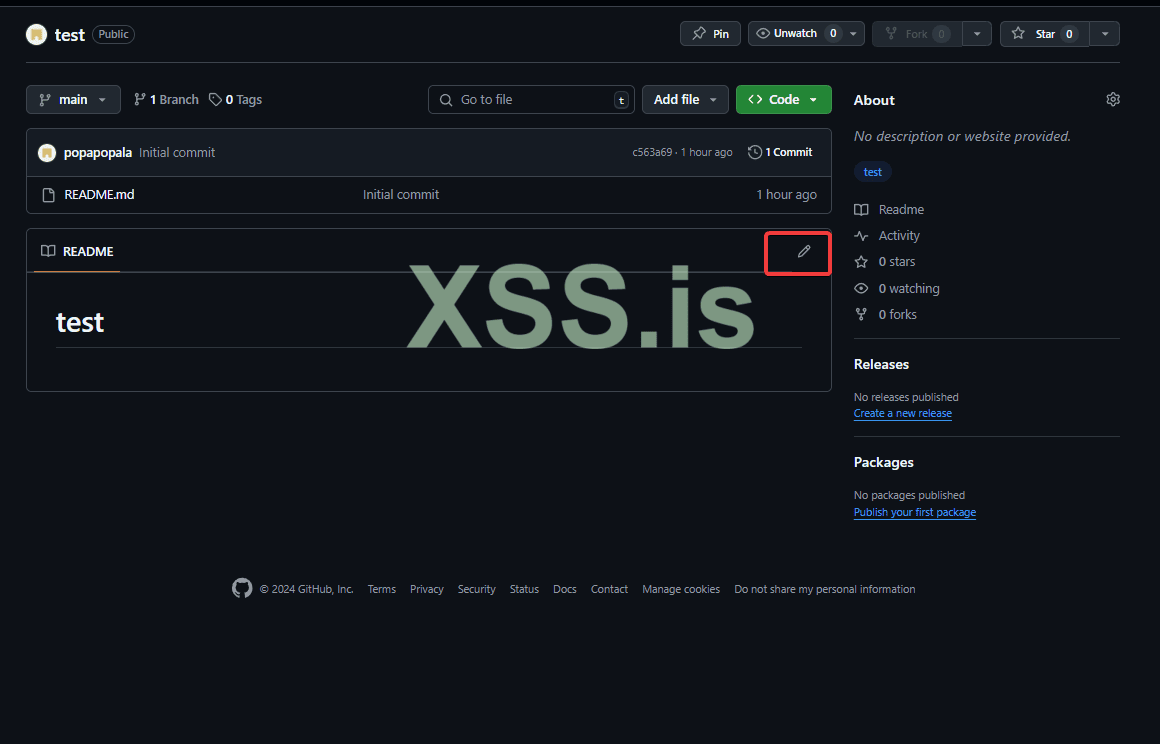Open the green Code dropdown
This screenshot has width=1160, height=744.
[x=783, y=100]
